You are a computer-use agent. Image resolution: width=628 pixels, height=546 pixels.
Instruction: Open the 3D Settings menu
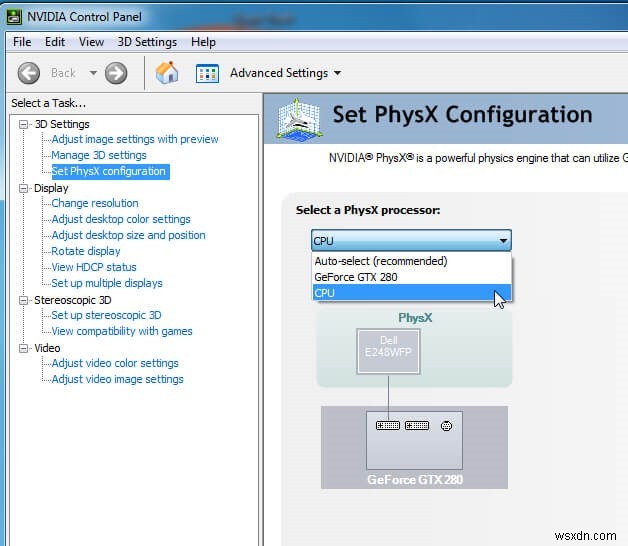[147, 42]
